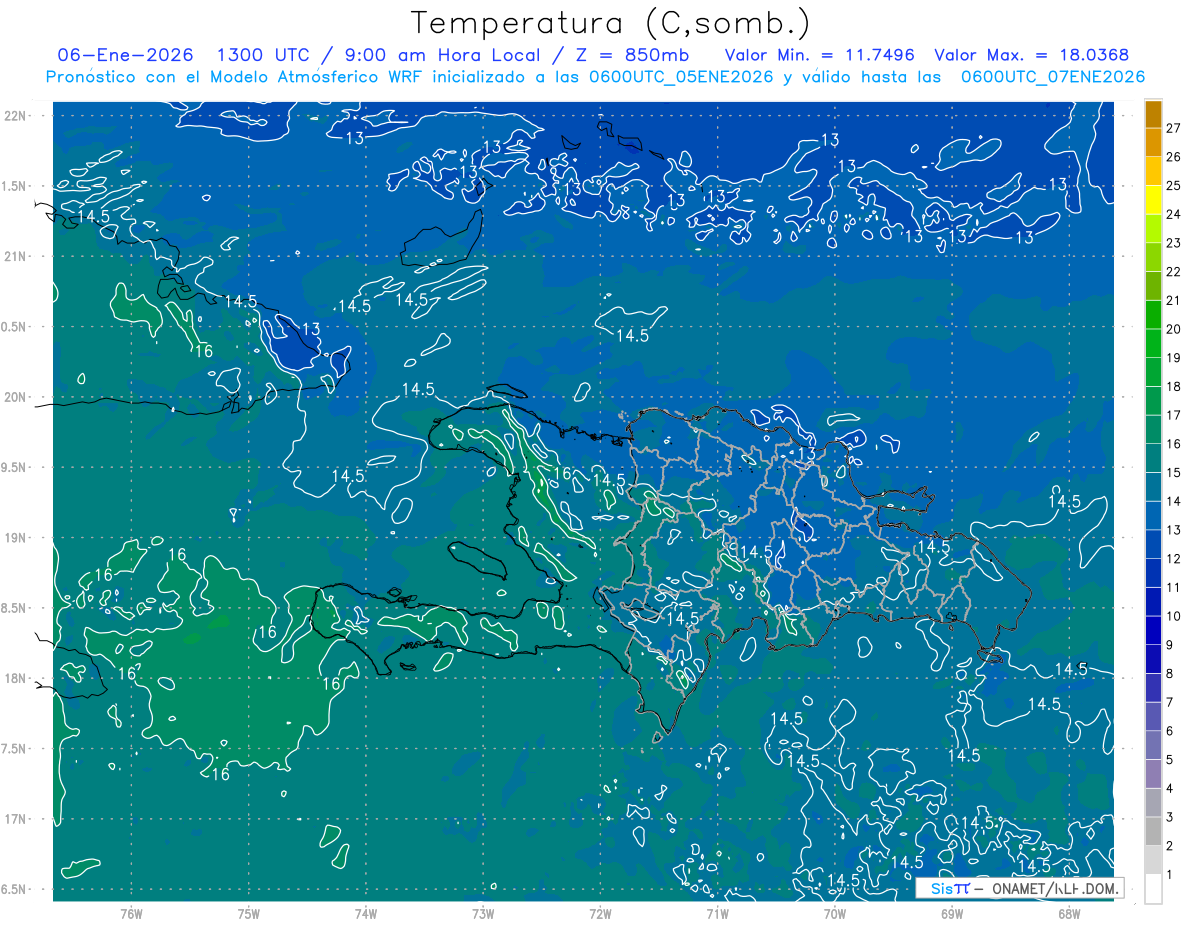Click the color scale label "7"
This screenshot has height=927, width=1200.
[1170, 703]
